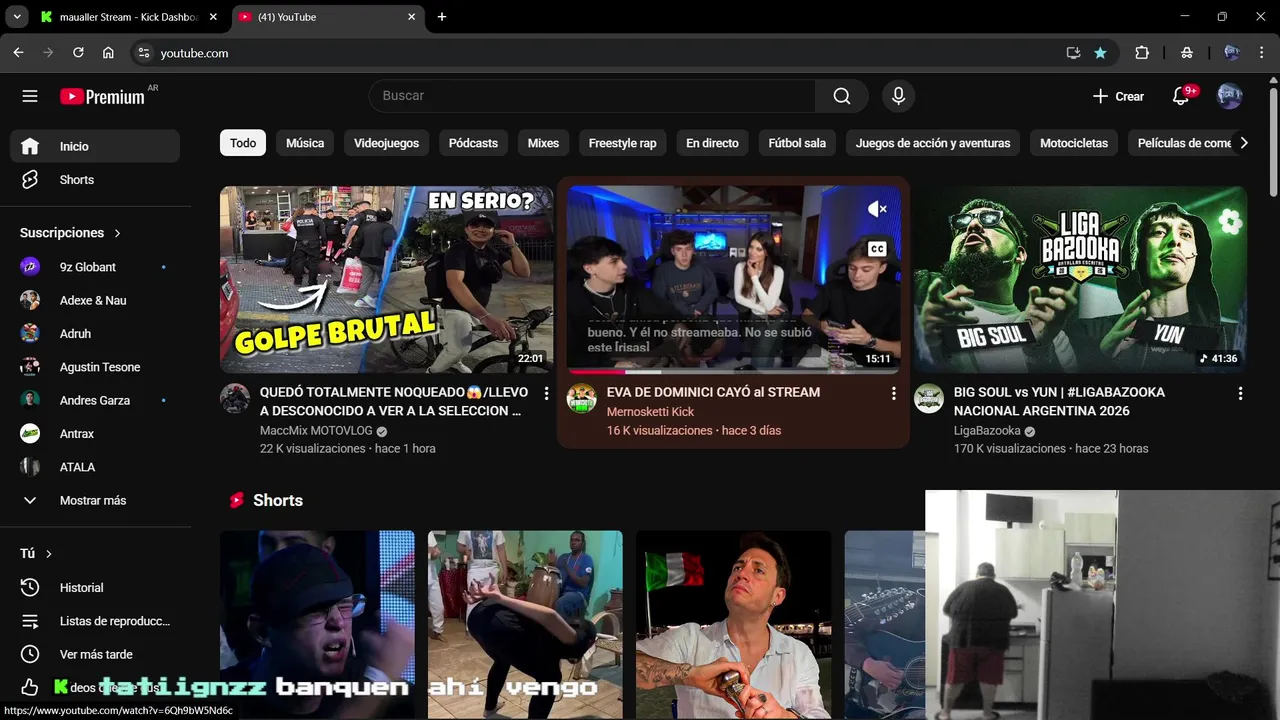Click the bookmark star icon

click(1100, 53)
